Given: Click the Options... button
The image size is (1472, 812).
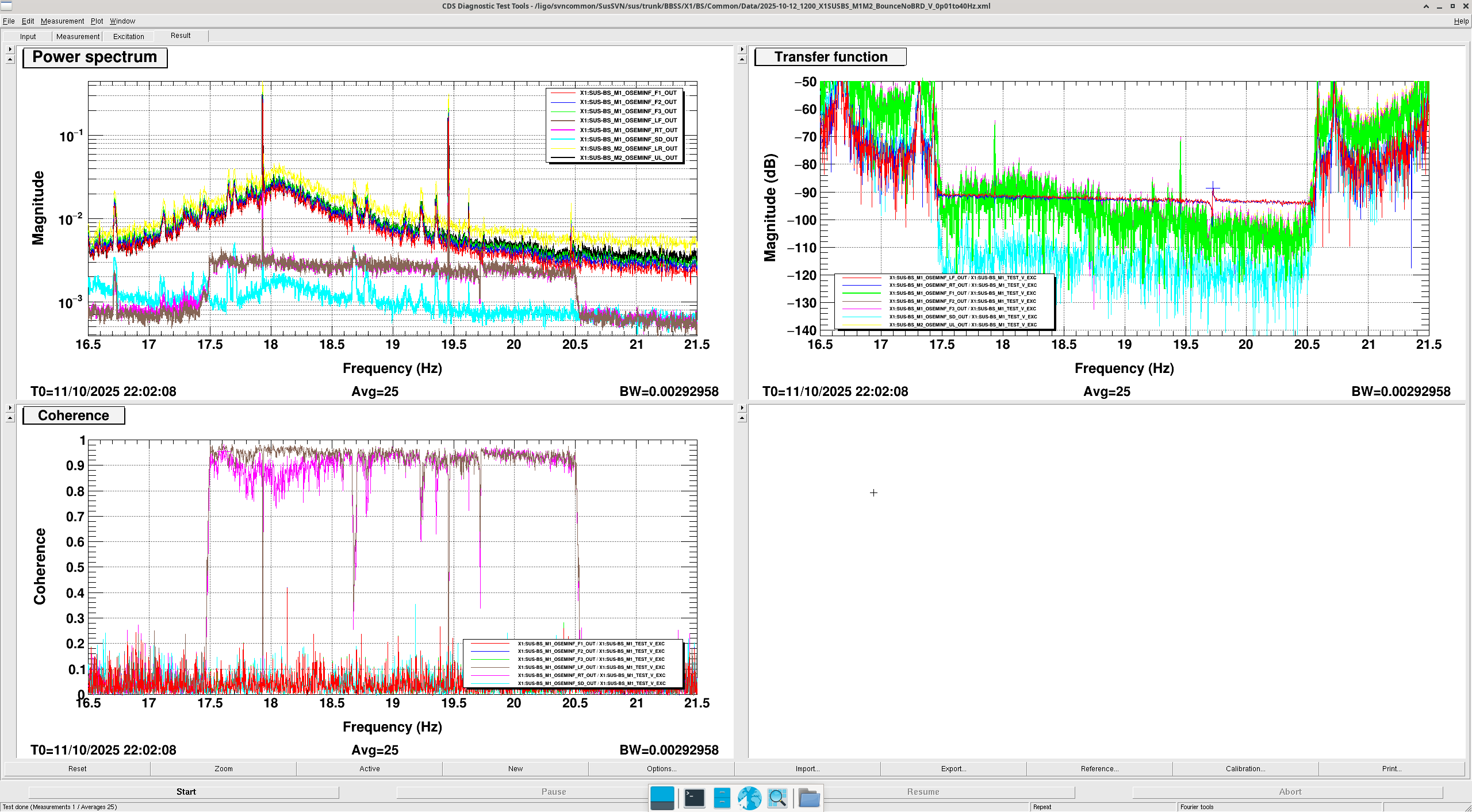Looking at the screenshot, I should (x=661, y=768).
